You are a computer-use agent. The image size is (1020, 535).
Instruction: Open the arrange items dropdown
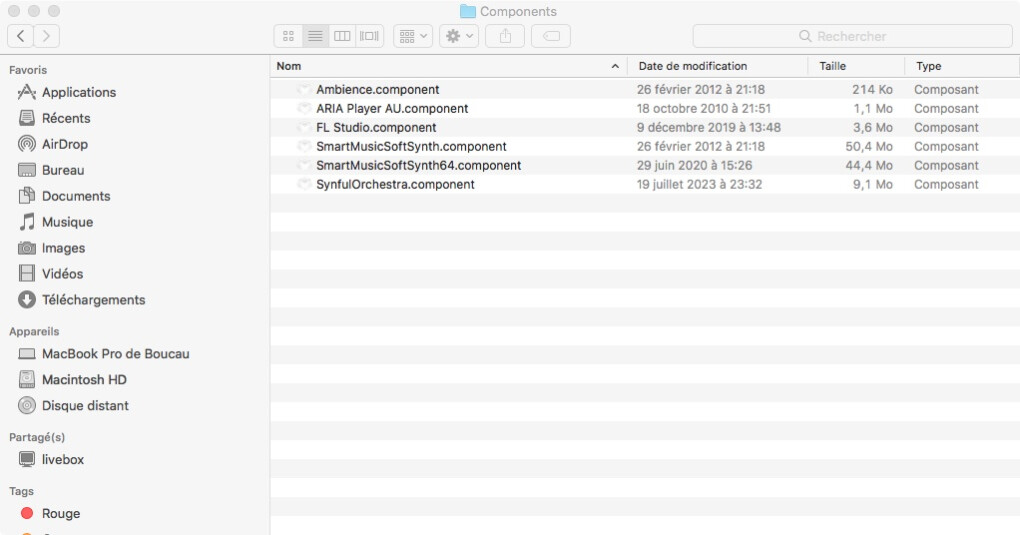[x=413, y=36]
